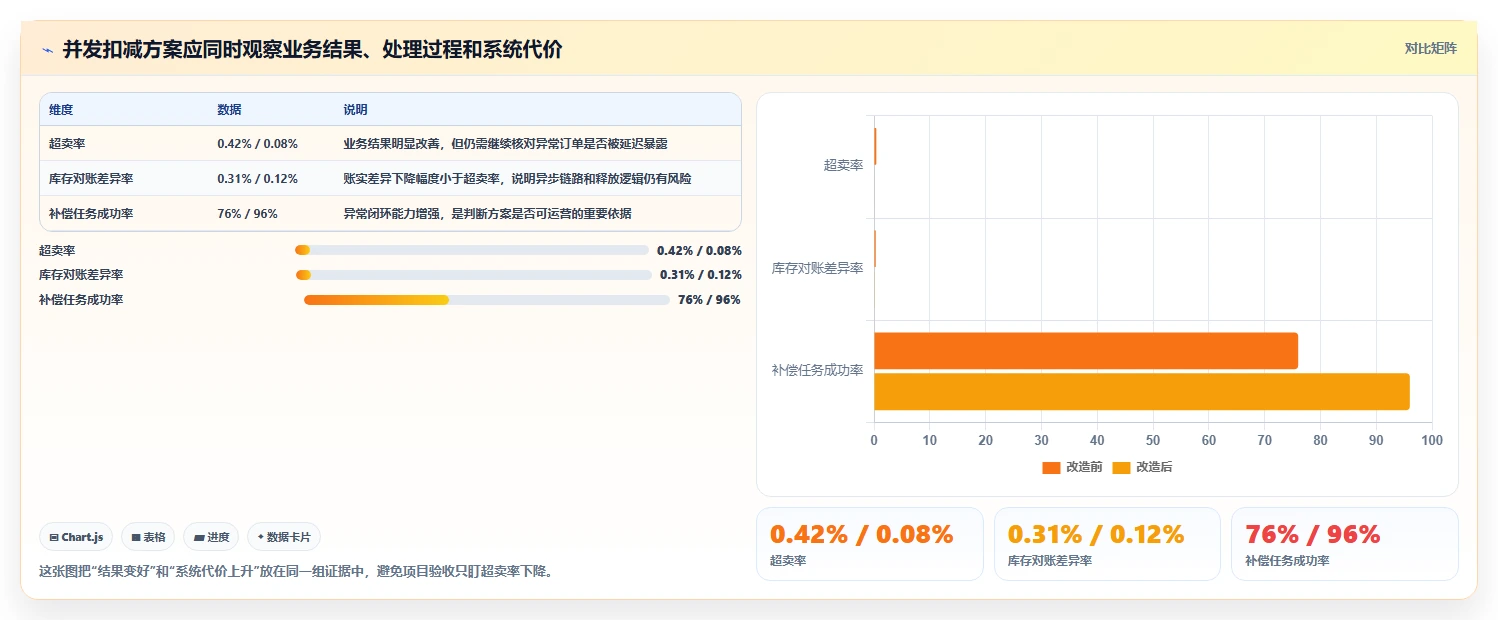Open the 超卖率 data card

[870, 544]
